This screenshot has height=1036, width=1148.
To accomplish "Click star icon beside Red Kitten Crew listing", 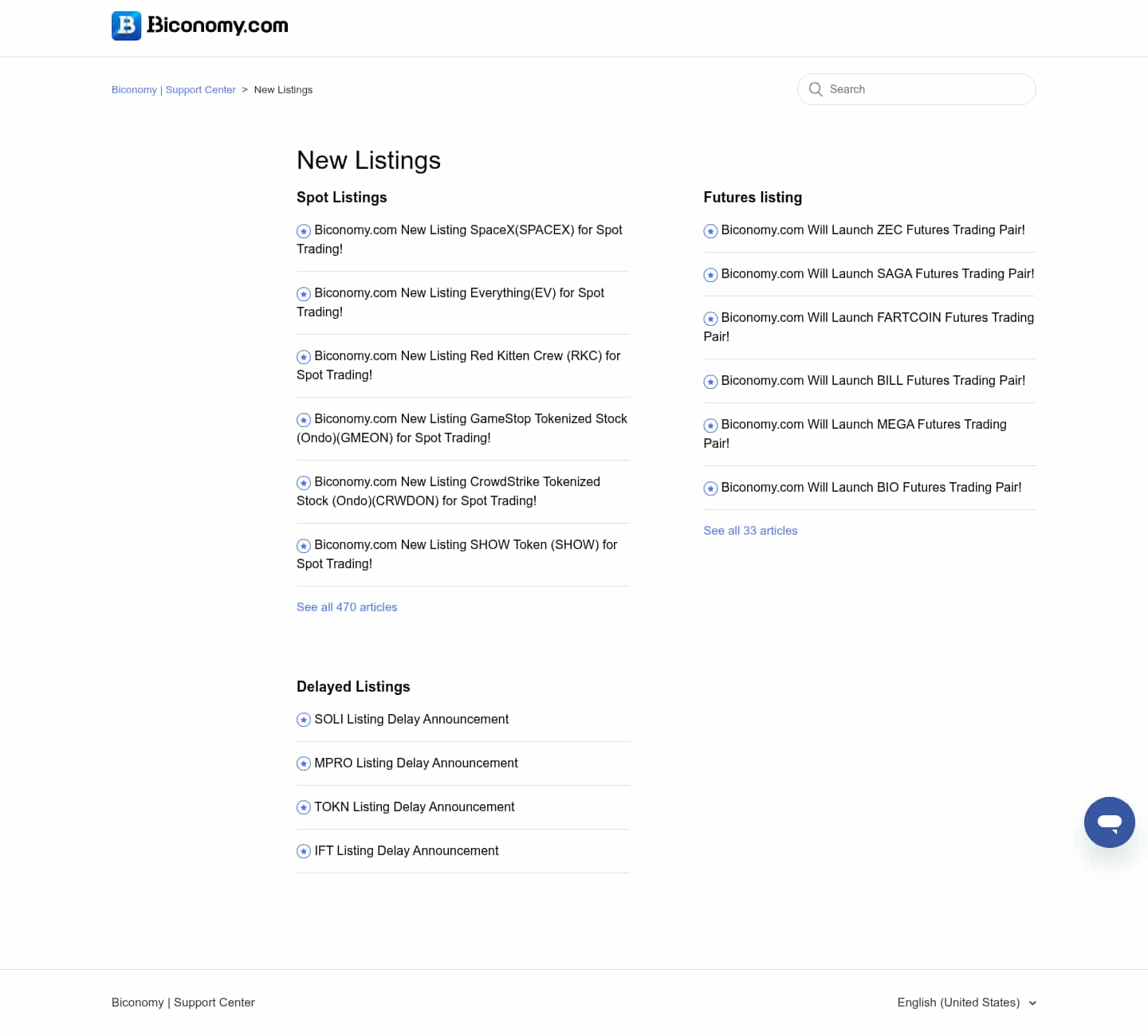I will (x=304, y=357).
